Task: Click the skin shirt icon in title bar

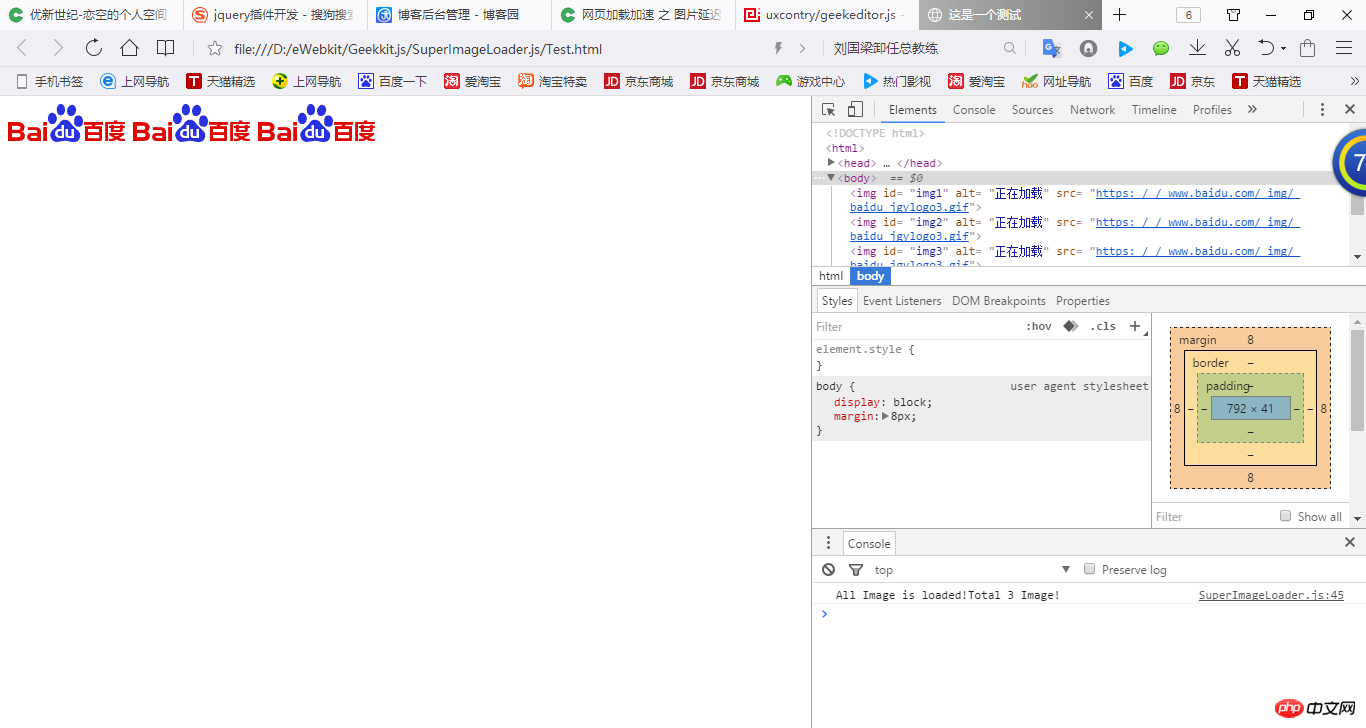Action: click(x=1234, y=15)
